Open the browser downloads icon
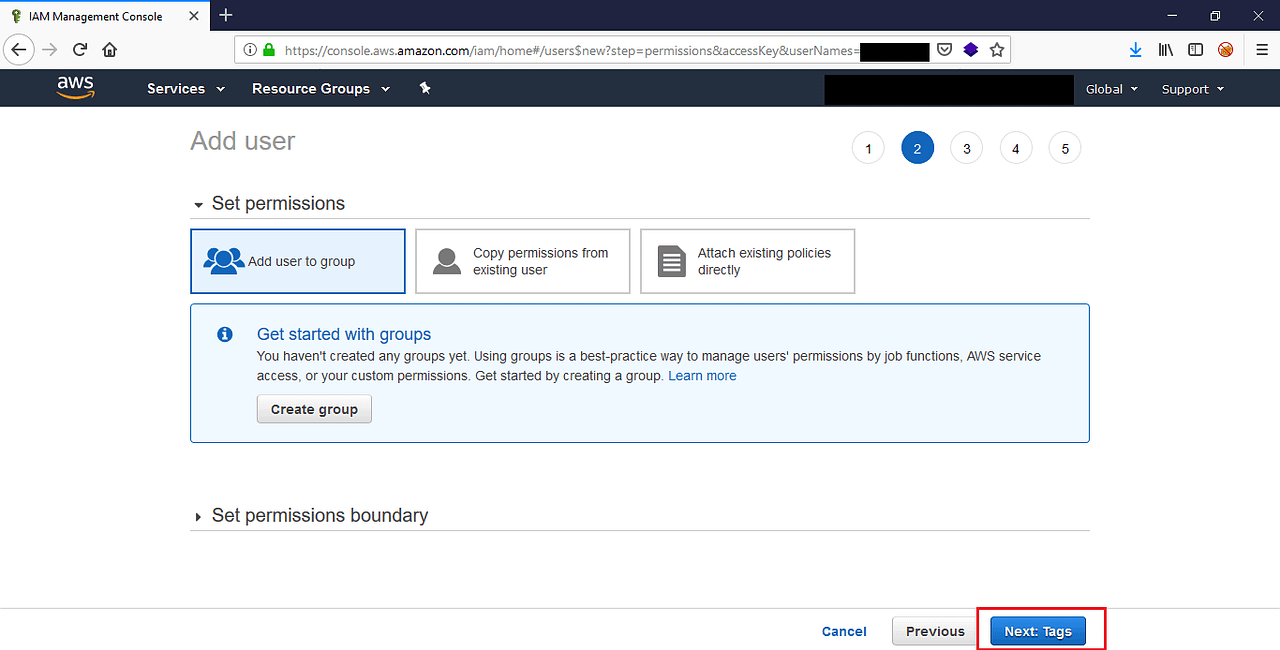The height and width of the screenshot is (650, 1280). pyautogui.click(x=1135, y=49)
